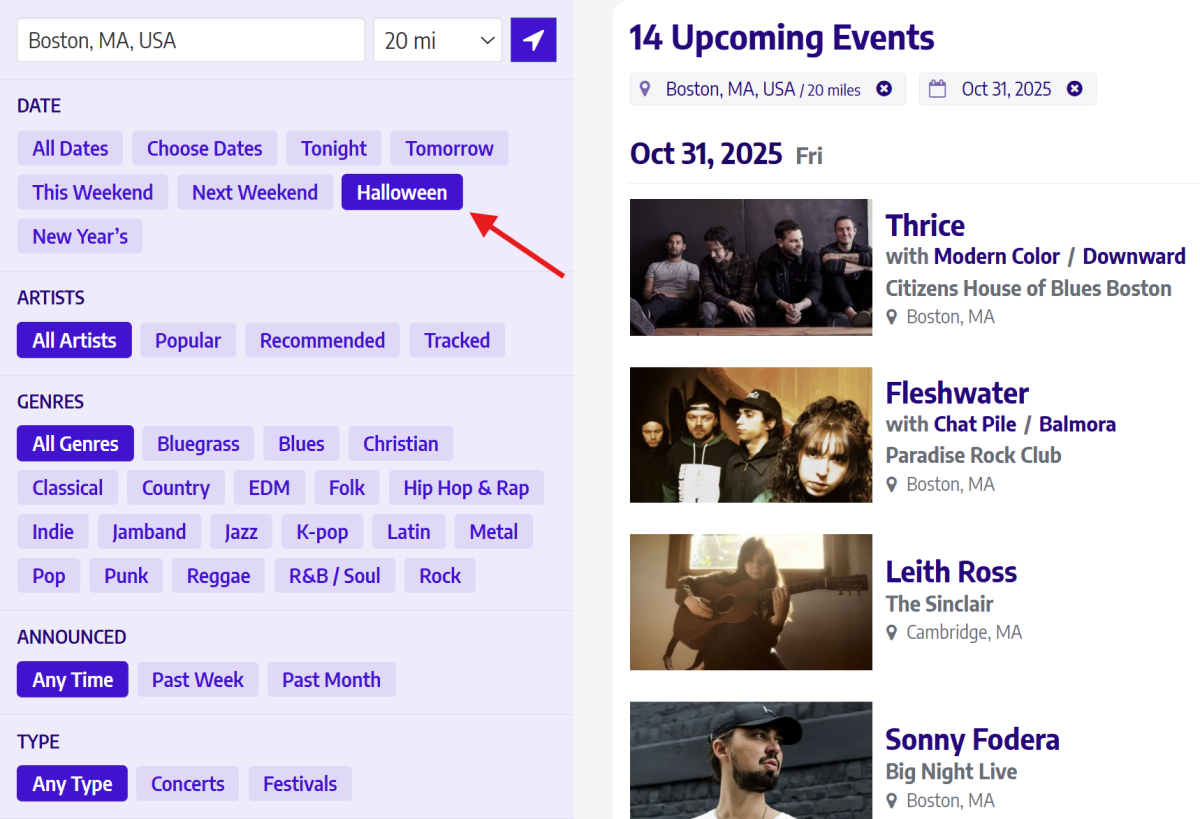The height and width of the screenshot is (819, 1200).
Task: Filter by R&B / Soul genre
Action: pyautogui.click(x=335, y=576)
